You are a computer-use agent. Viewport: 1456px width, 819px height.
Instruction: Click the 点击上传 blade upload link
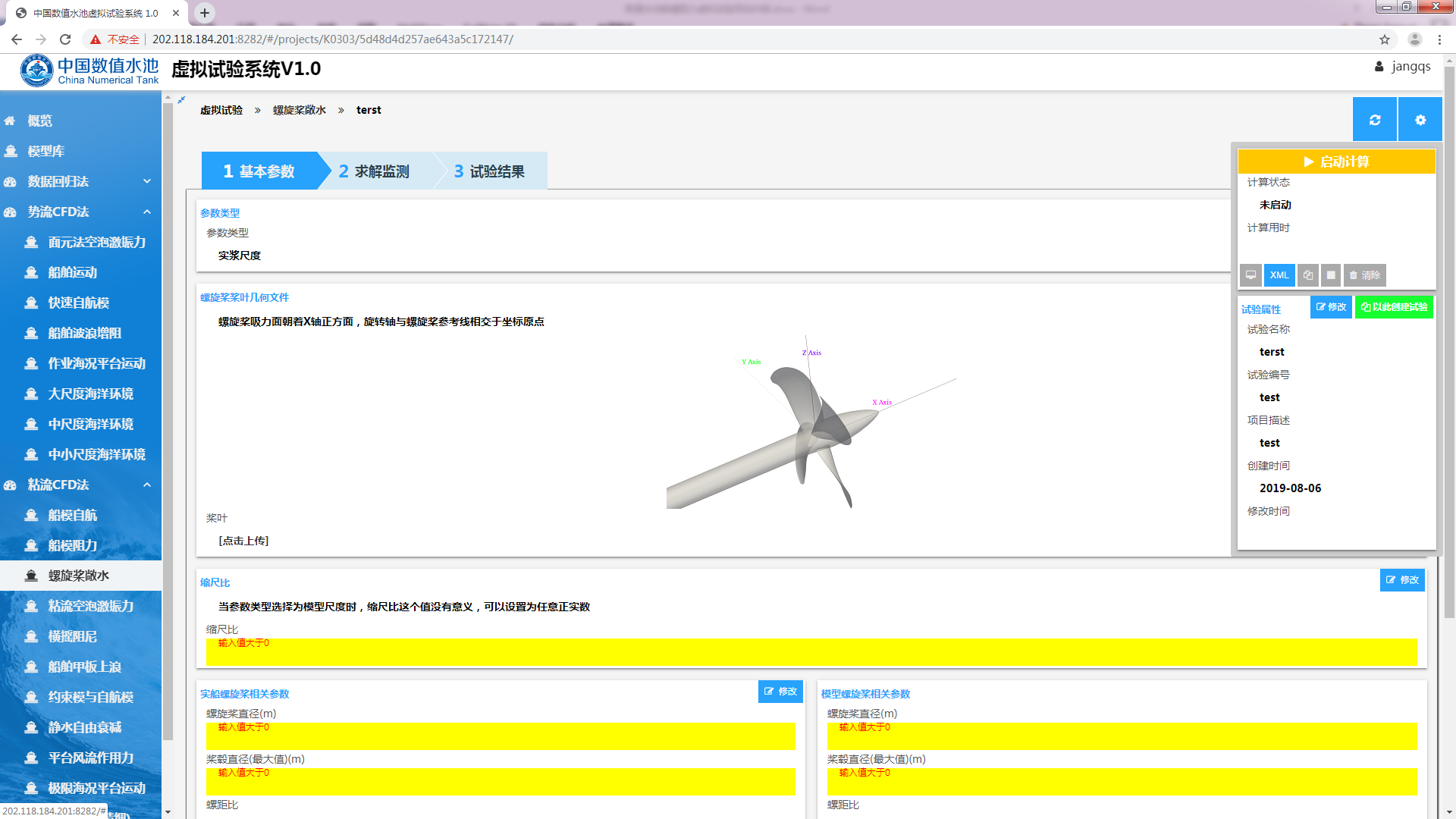coord(243,541)
